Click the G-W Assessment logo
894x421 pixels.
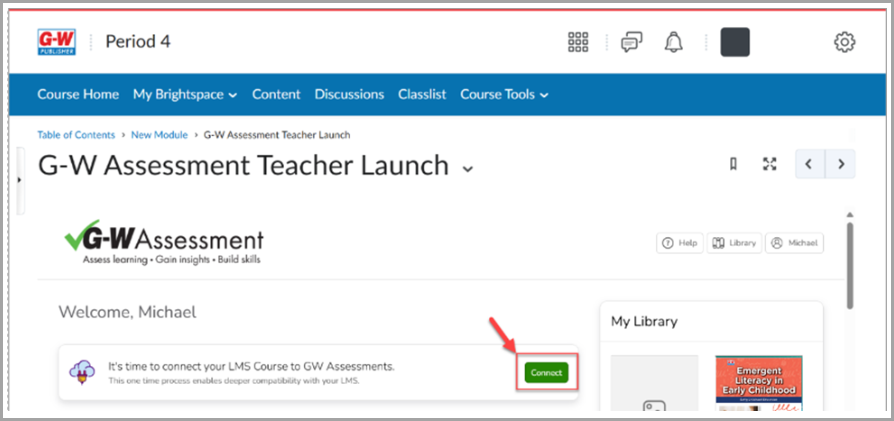click(164, 243)
